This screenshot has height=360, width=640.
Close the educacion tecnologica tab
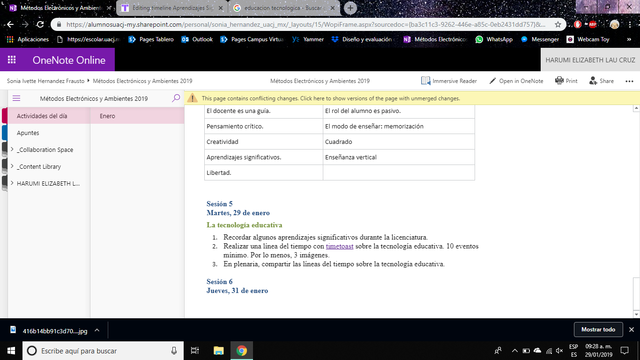[x=332, y=8]
